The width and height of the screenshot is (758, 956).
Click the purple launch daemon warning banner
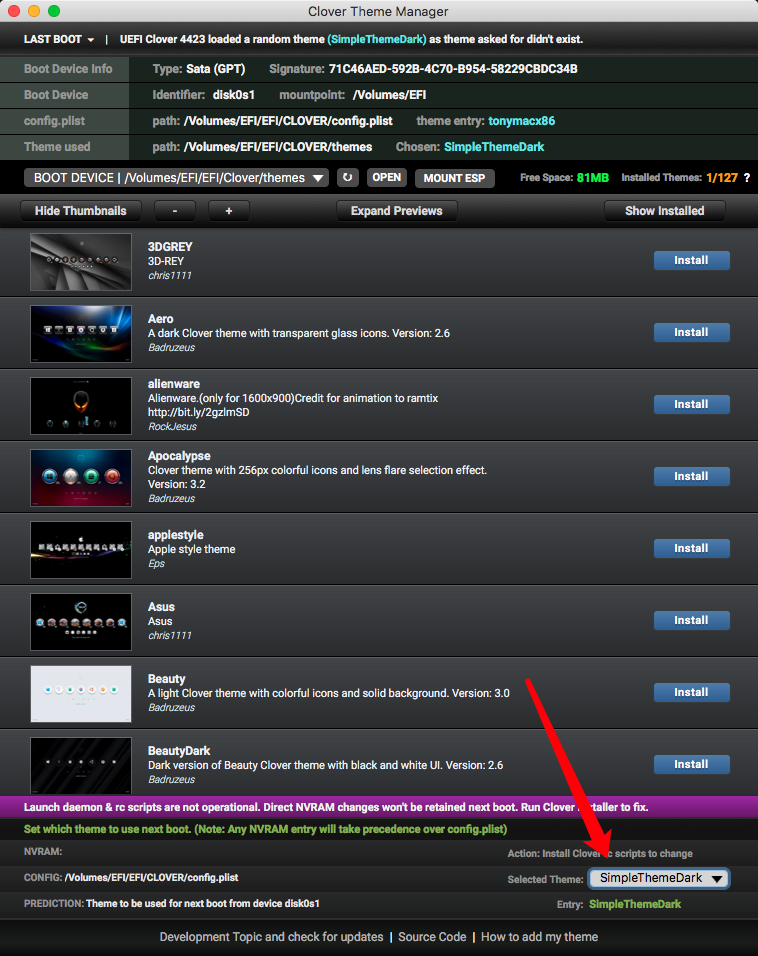pos(379,807)
